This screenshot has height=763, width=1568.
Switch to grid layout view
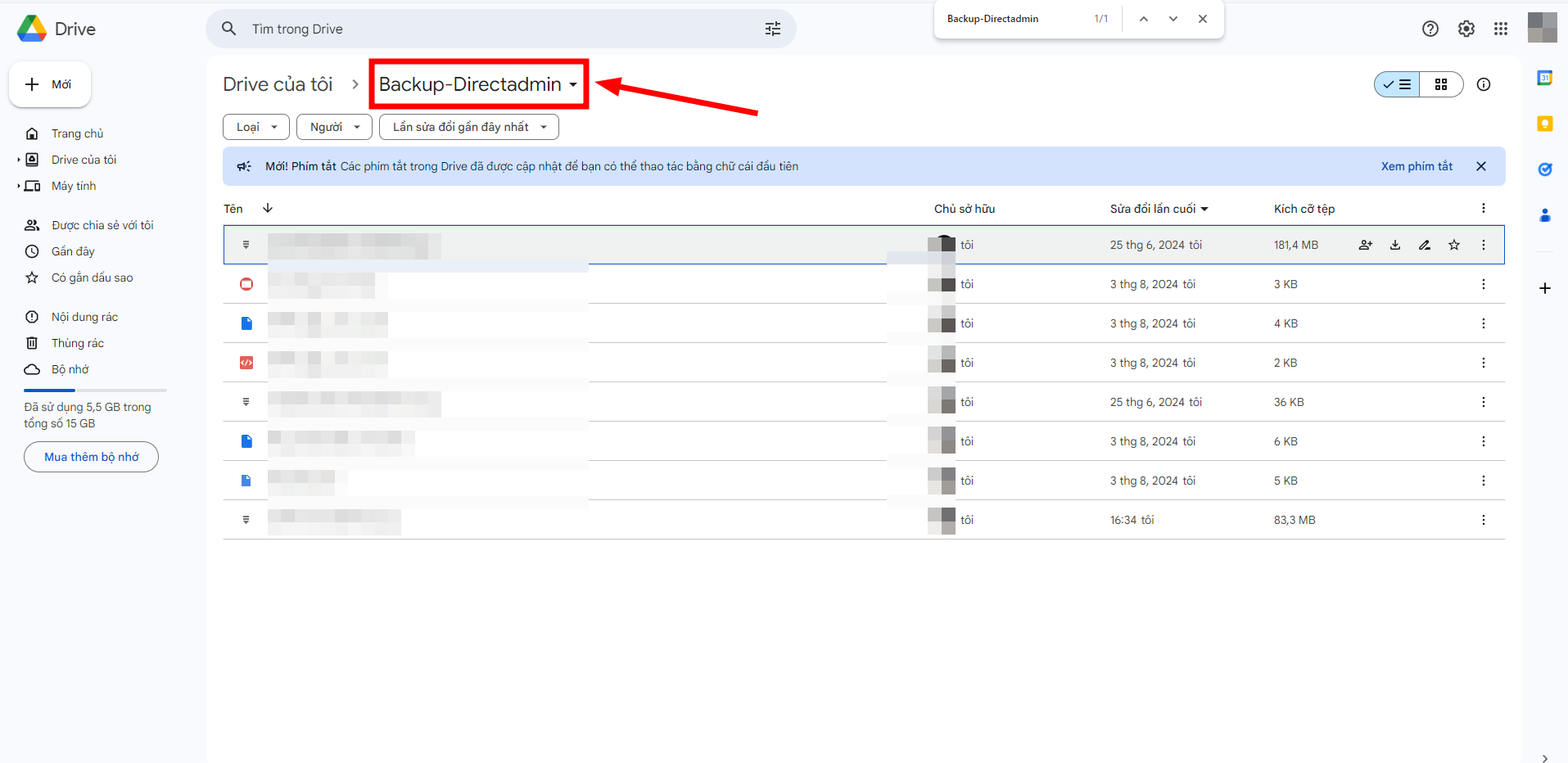tap(1441, 84)
